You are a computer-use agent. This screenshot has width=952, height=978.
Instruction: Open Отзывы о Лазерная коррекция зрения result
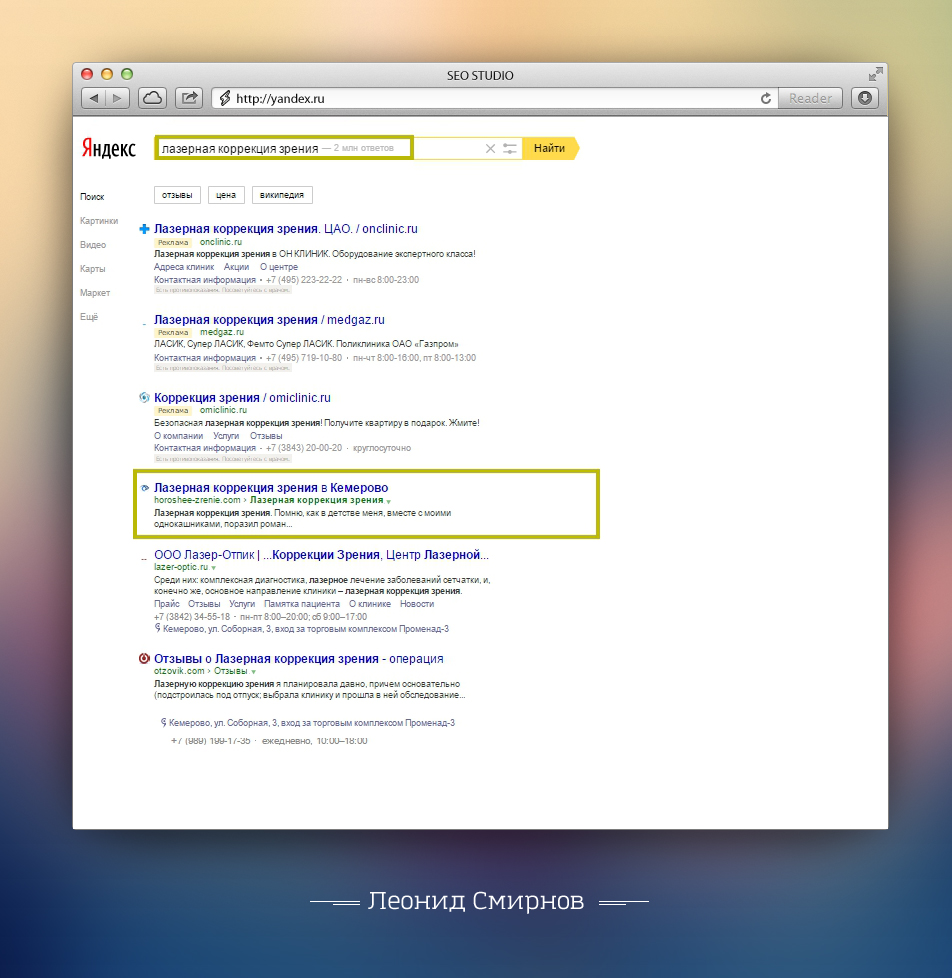coord(299,659)
